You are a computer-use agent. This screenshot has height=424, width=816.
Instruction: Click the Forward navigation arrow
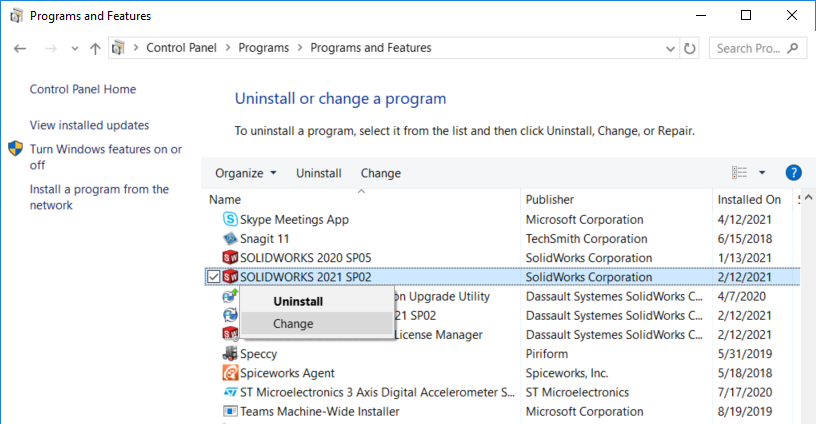(50, 48)
